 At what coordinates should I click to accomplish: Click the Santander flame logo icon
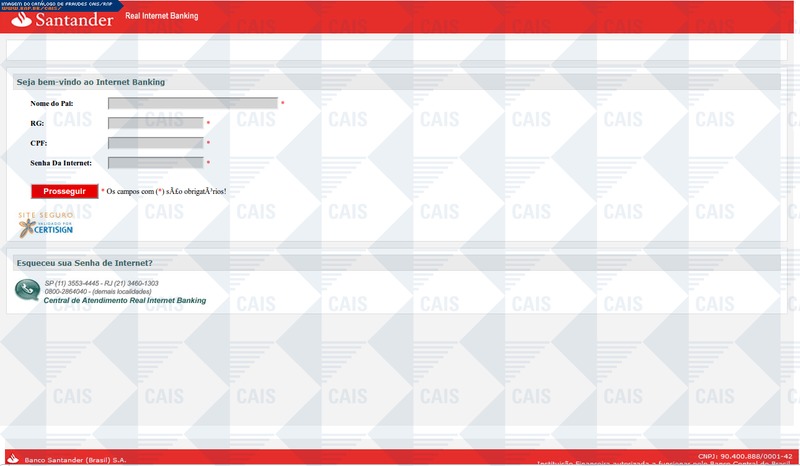[19, 19]
